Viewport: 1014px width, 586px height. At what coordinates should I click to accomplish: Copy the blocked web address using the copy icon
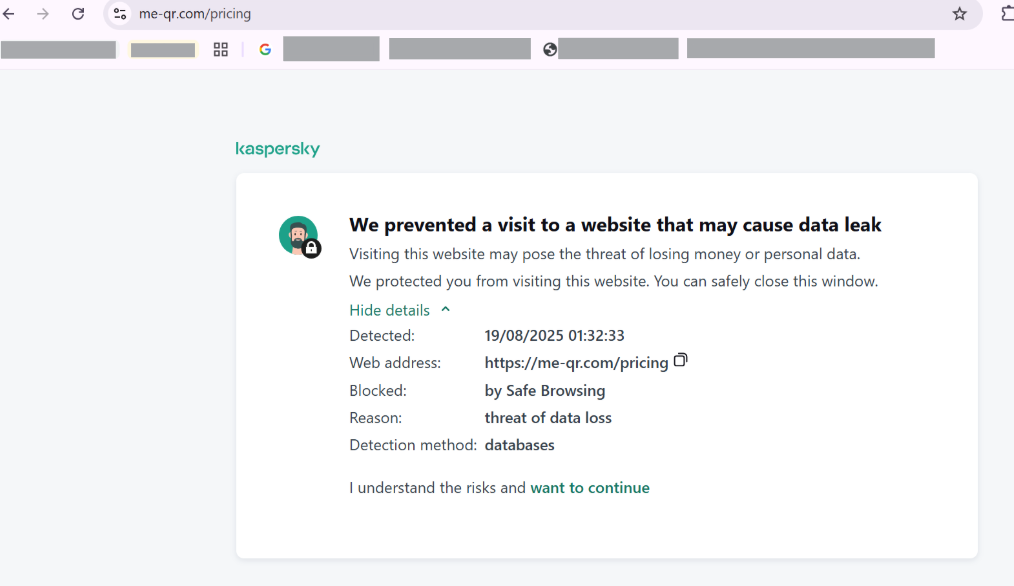click(x=680, y=360)
